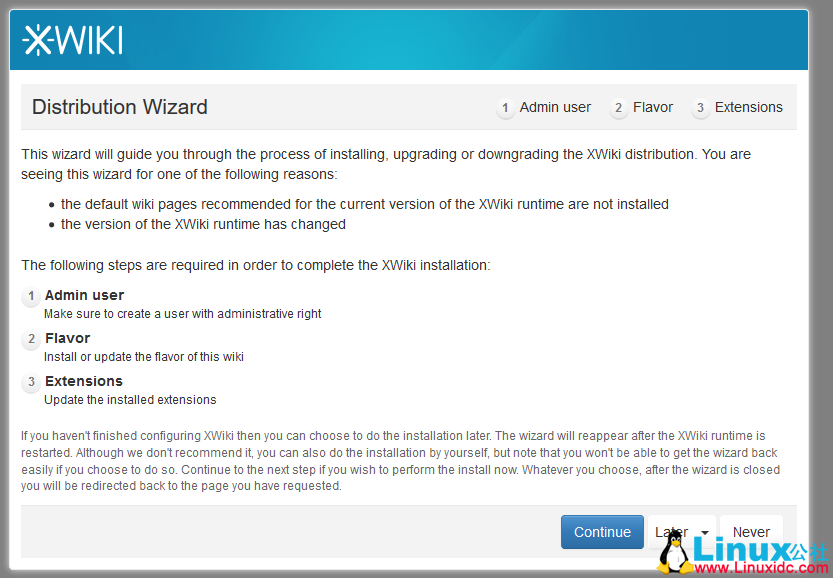Click Continue to start the installation
The width and height of the screenshot is (833, 578).
[x=602, y=532]
